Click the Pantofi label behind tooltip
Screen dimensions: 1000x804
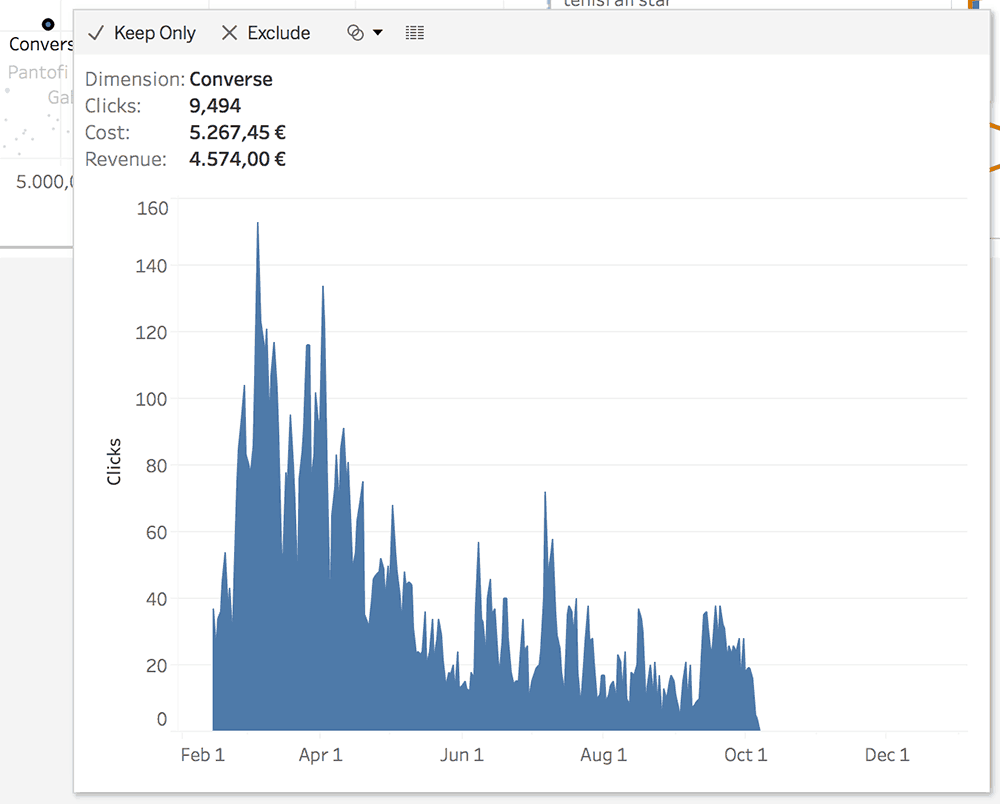pos(38,72)
